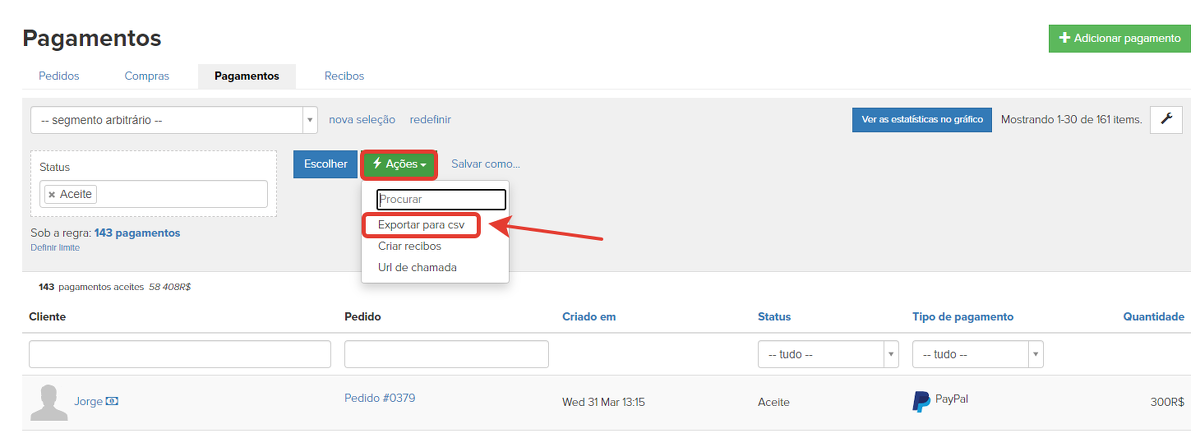This screenshot has height=438, width=1200.
Task: Click the Adicionar pagamento button
Action: [x=1119, y=38]
